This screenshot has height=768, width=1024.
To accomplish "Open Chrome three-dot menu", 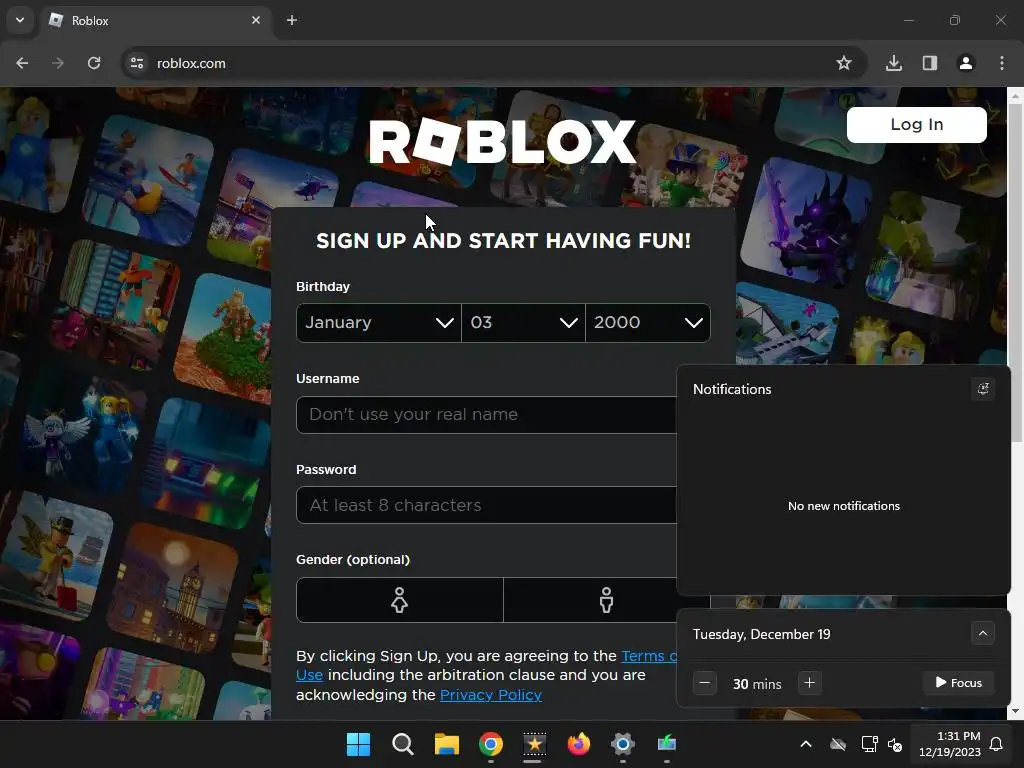I will coord(1002,63).
